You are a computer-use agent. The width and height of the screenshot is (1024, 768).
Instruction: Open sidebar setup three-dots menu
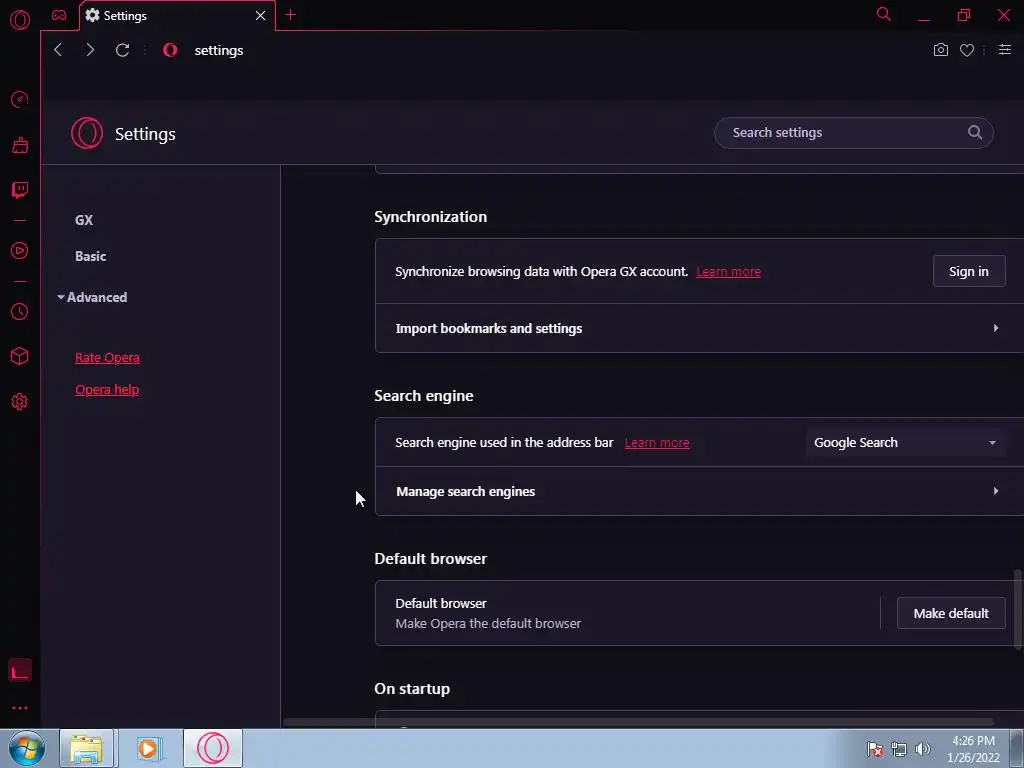pos(20,708)
